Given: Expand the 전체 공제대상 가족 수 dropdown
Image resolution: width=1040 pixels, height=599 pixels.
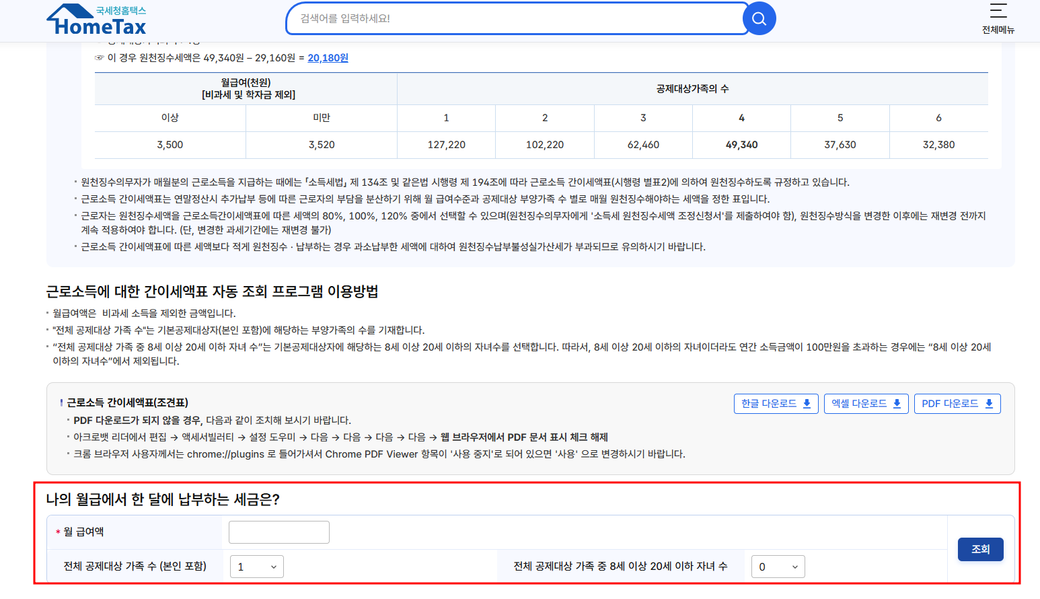Looking at the screenshot, I should pyautogui.click(x=256, y=567).
